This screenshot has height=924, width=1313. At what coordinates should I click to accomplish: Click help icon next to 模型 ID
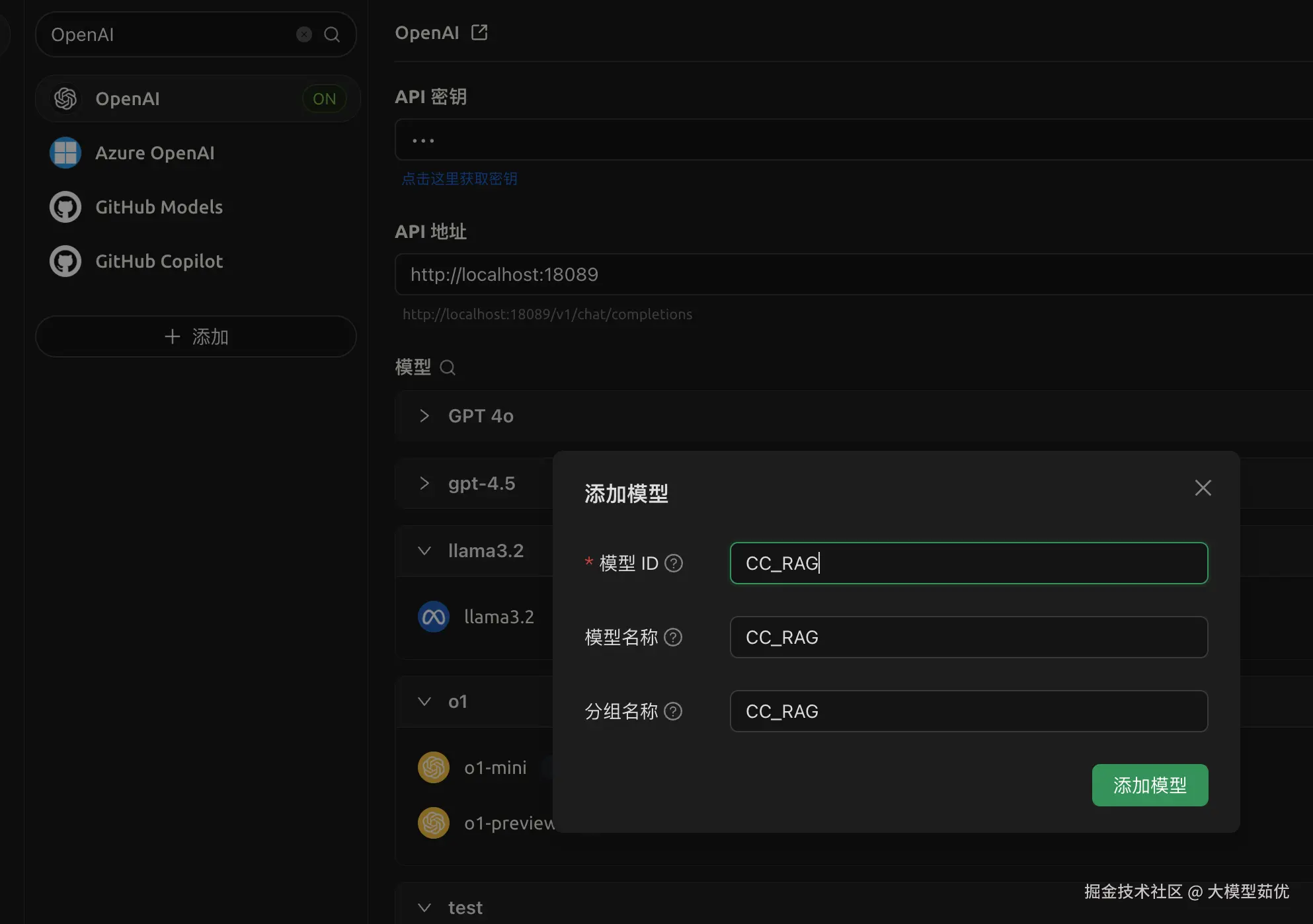click(x=674, y=563)
